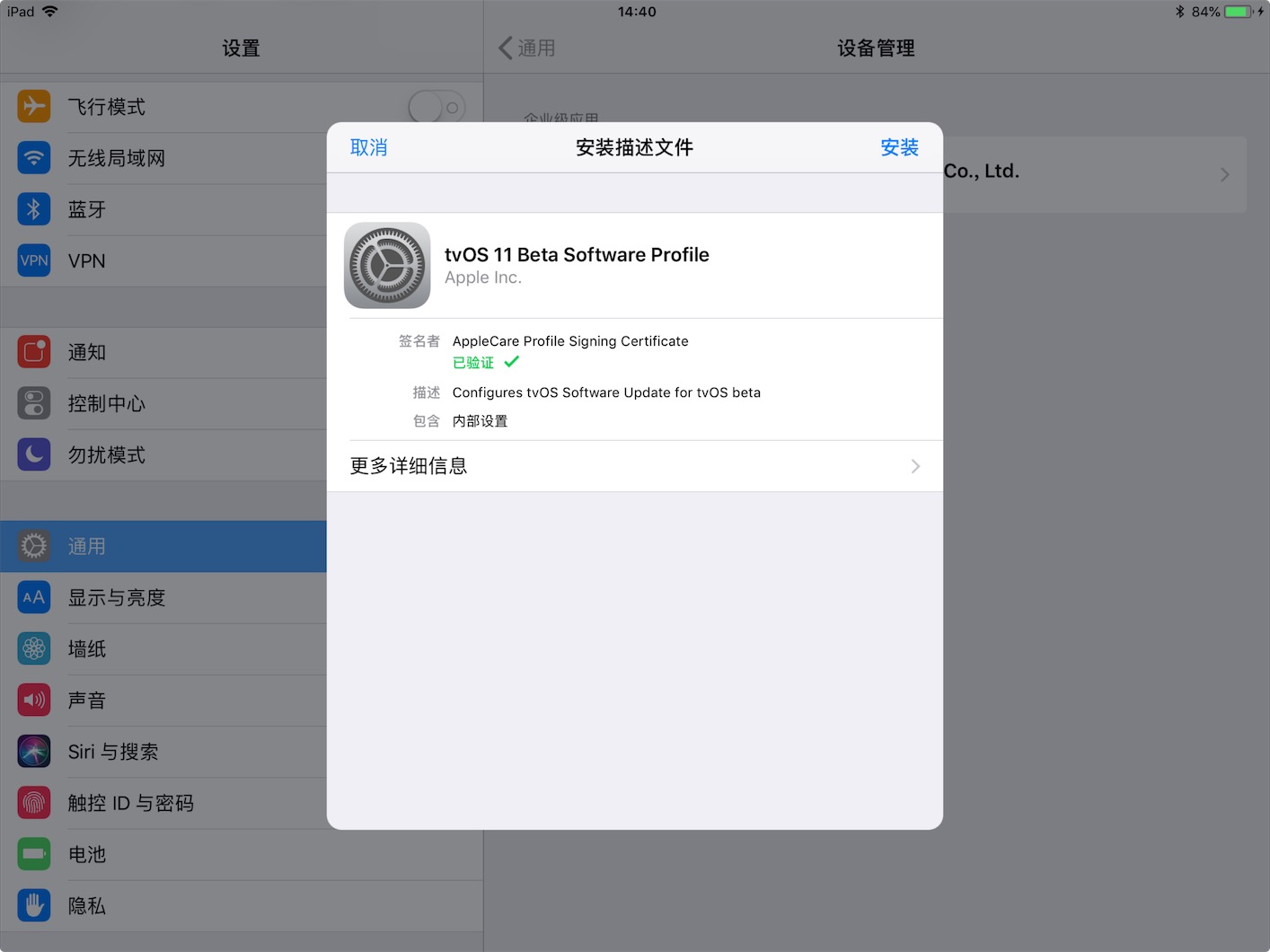Viewport: 1270px width, 952px height.
Task: Cancel (取消) the profile installation
Action: click(x=368, y=147)
